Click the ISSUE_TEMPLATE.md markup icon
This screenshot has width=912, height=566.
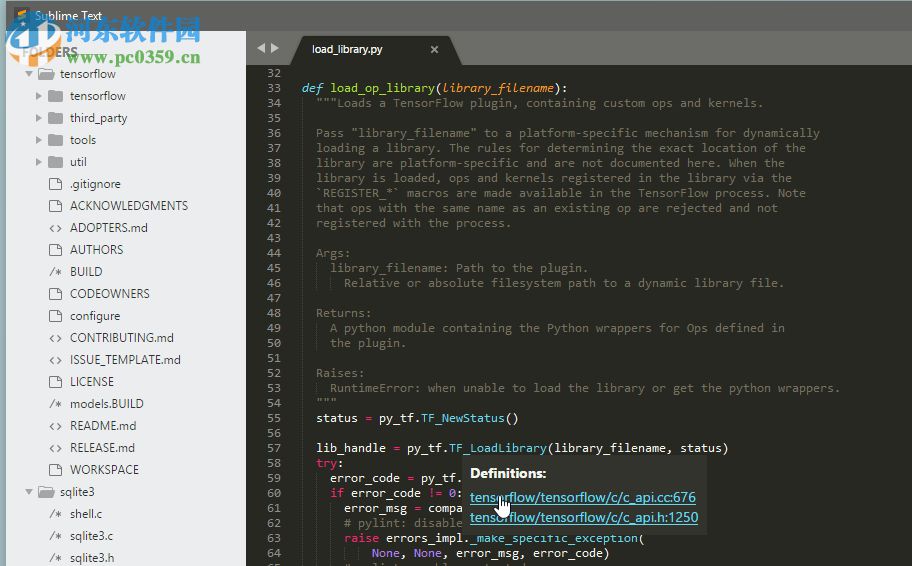(56, 360)
